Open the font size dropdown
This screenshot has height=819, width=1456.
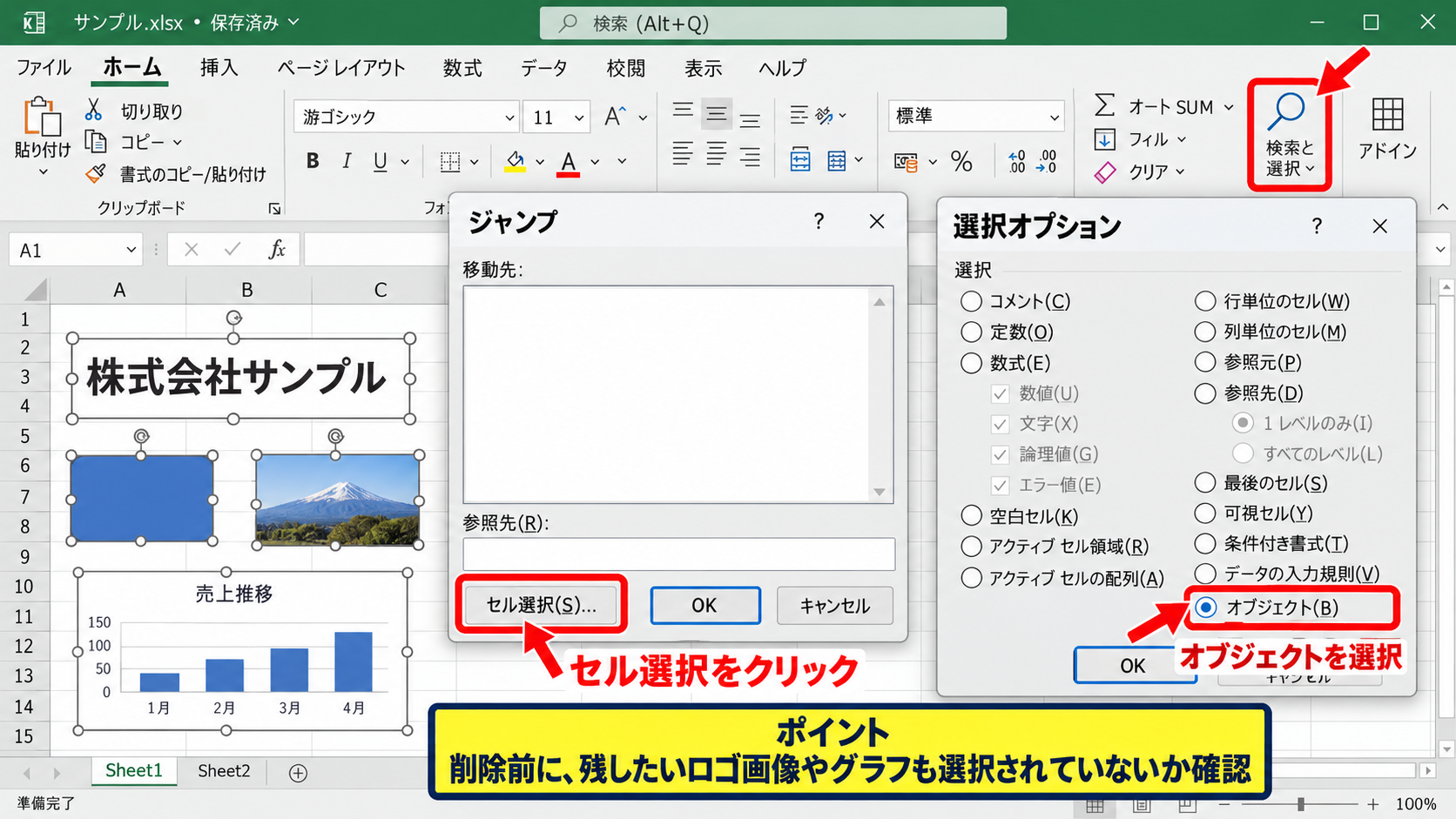pyautogui.click(x=578, y=117)
